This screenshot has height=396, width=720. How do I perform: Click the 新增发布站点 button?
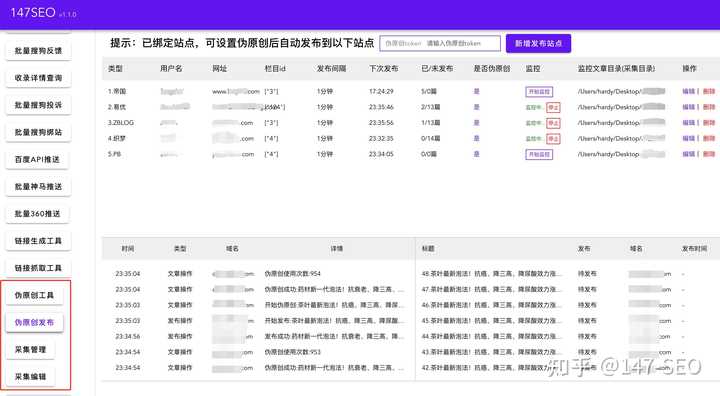[x=538, y=43]
